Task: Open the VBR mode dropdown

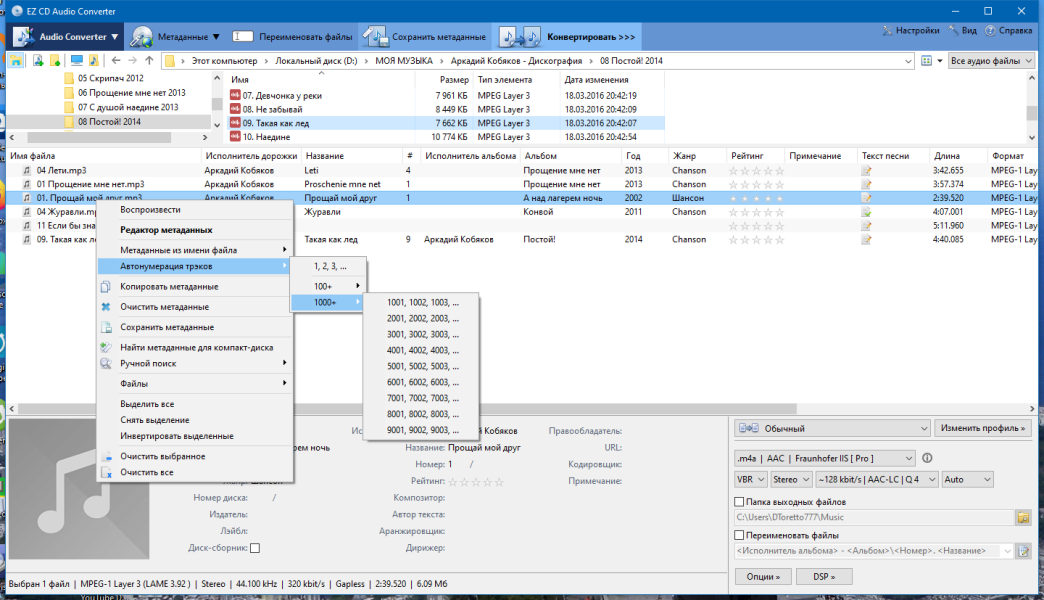Action: 751,479
